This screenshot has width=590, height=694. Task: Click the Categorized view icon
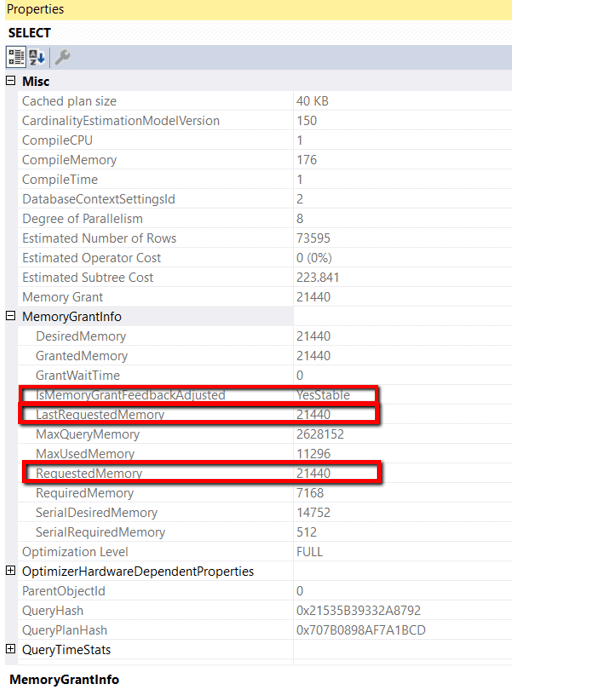pyautogui.click(x=16, y=57)
